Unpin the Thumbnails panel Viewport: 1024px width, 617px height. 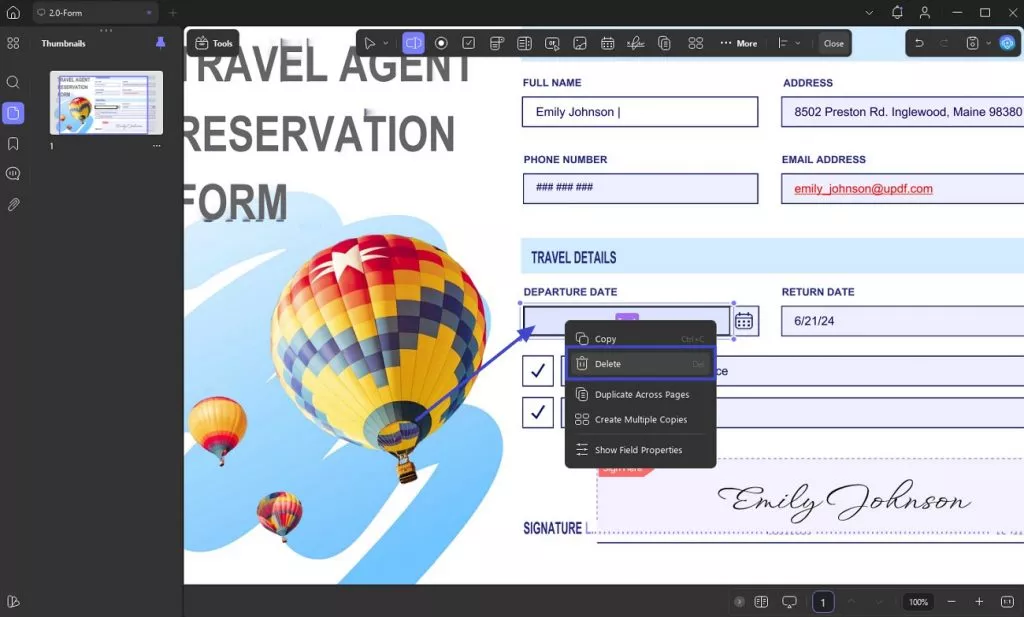click(160, 43)
